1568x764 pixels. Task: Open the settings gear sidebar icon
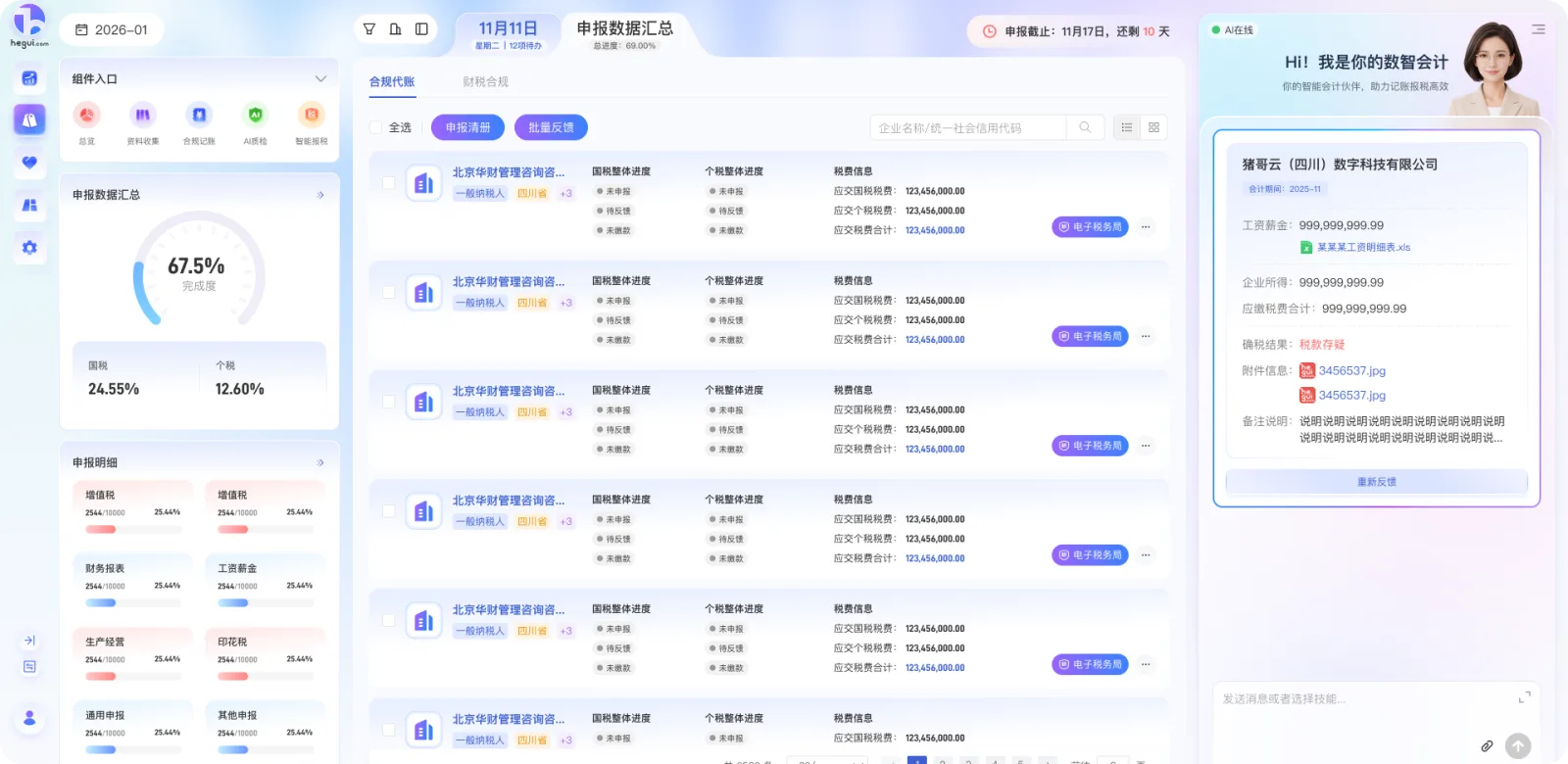point(29,248)
